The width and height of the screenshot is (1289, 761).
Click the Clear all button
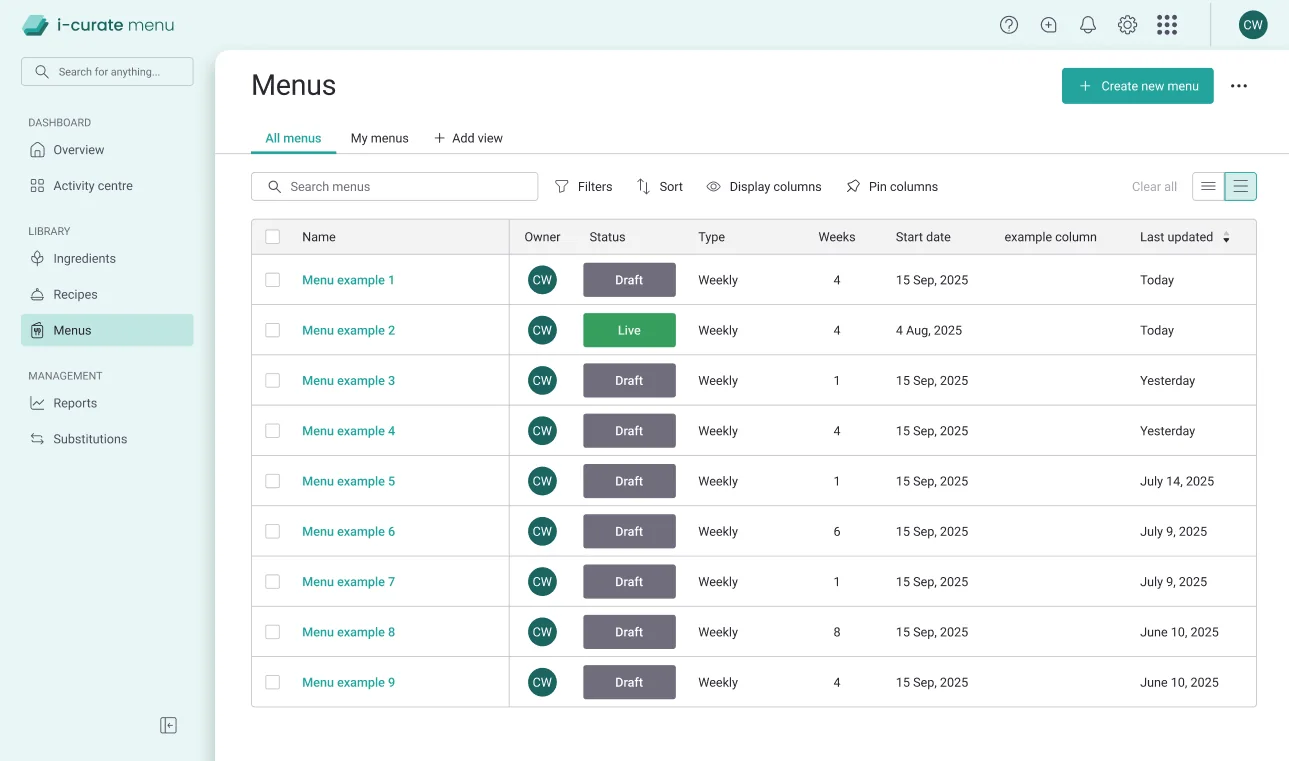coord(1154,186)
